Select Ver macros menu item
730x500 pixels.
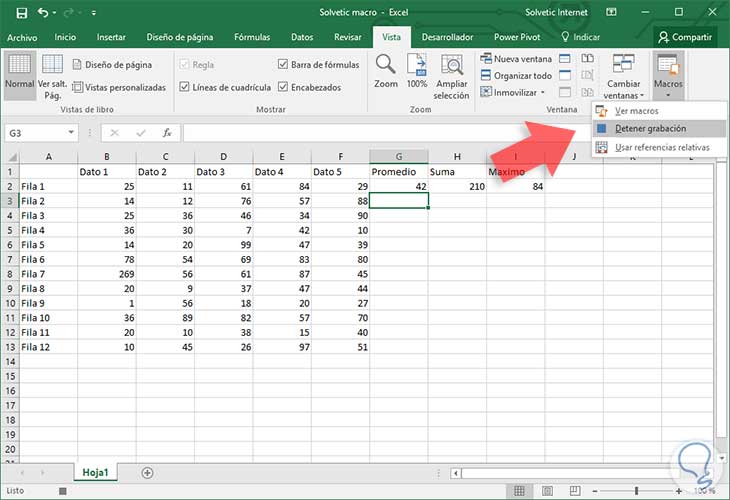click(x=659, y=111)
